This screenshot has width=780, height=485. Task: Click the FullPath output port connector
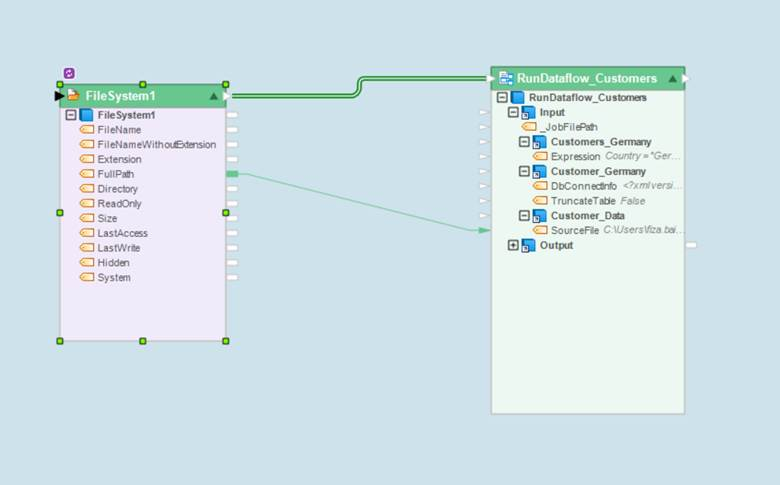pyautogui.click(x=232, y=174)
